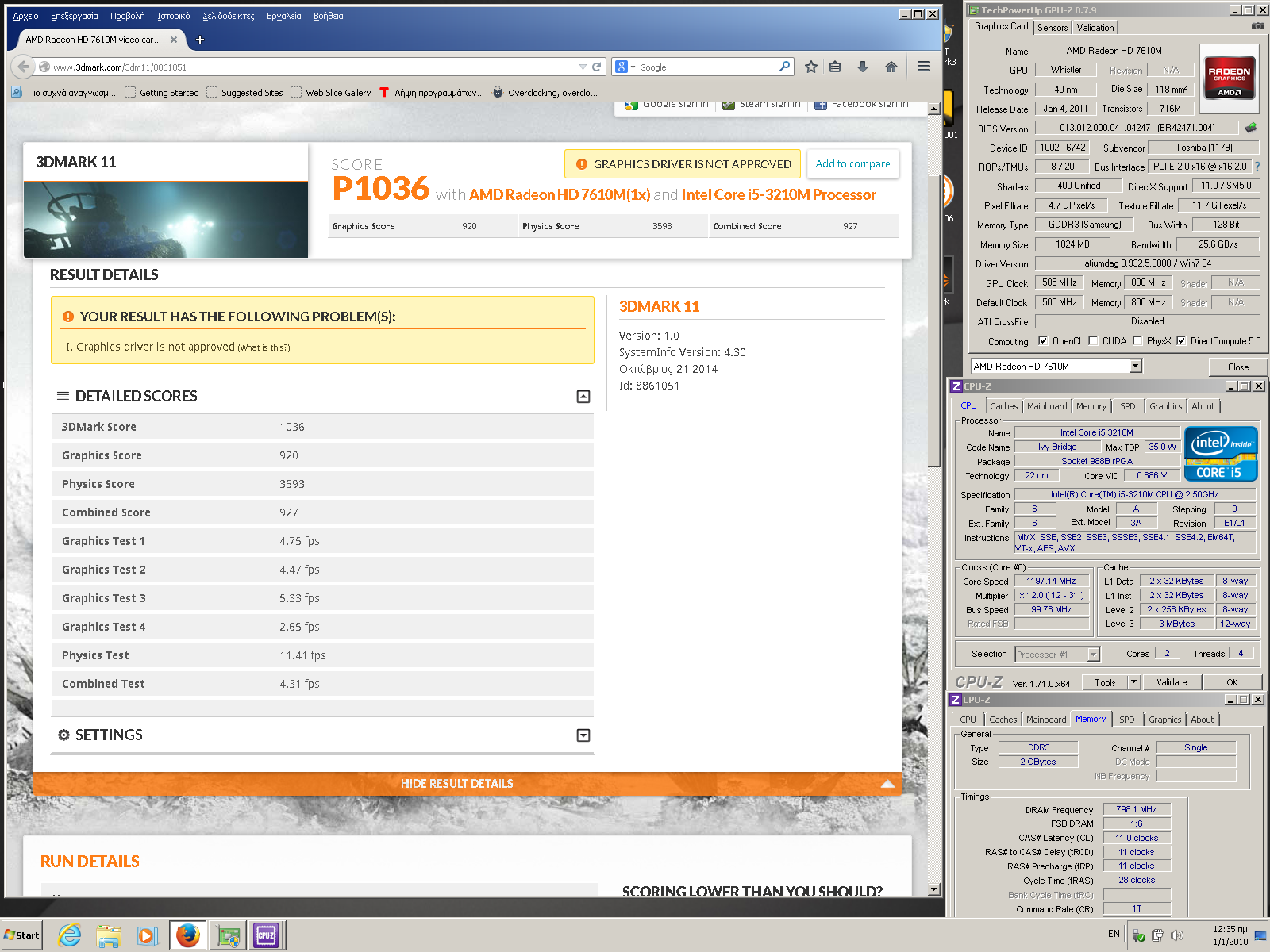The image size is (1270, 952).
Task: Click the What is this? link
Action: [x=264, y=347]
